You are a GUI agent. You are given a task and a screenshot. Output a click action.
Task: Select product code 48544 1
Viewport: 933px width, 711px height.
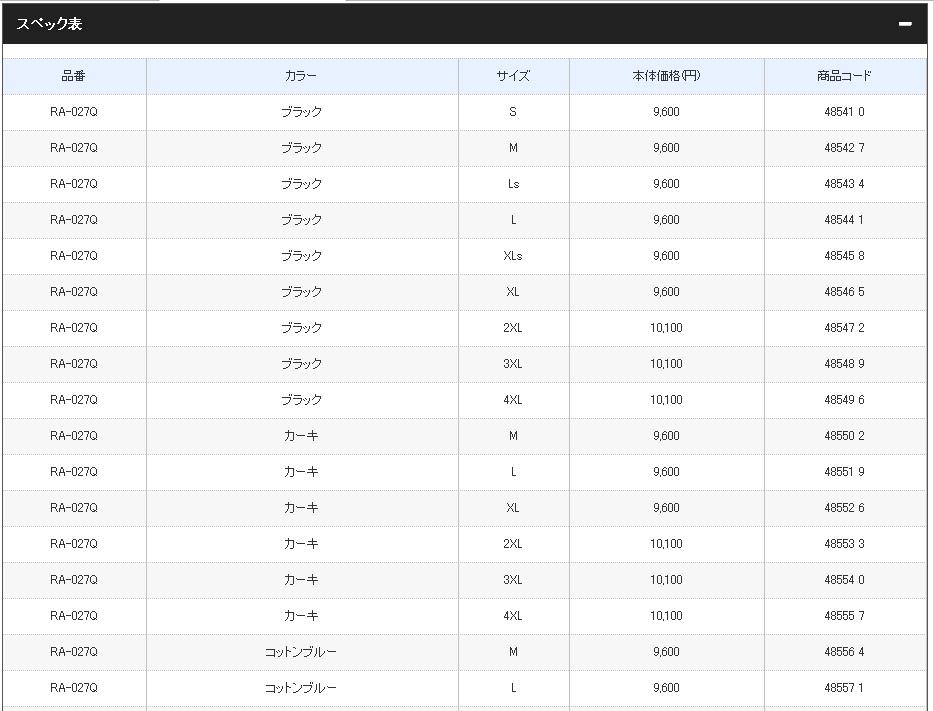[x=844, y=220]
